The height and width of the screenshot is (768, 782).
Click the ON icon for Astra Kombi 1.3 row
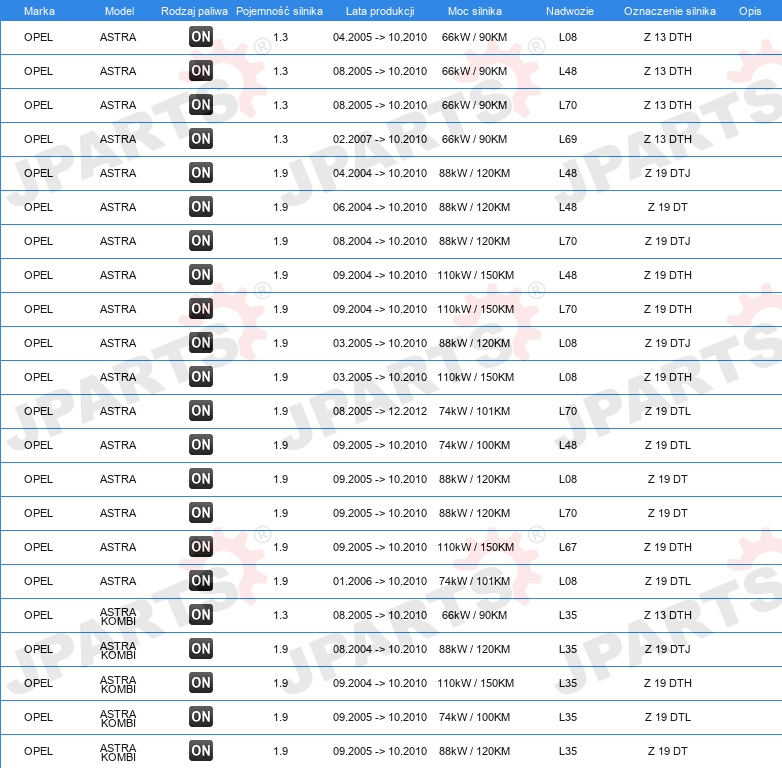coord(201,614)
